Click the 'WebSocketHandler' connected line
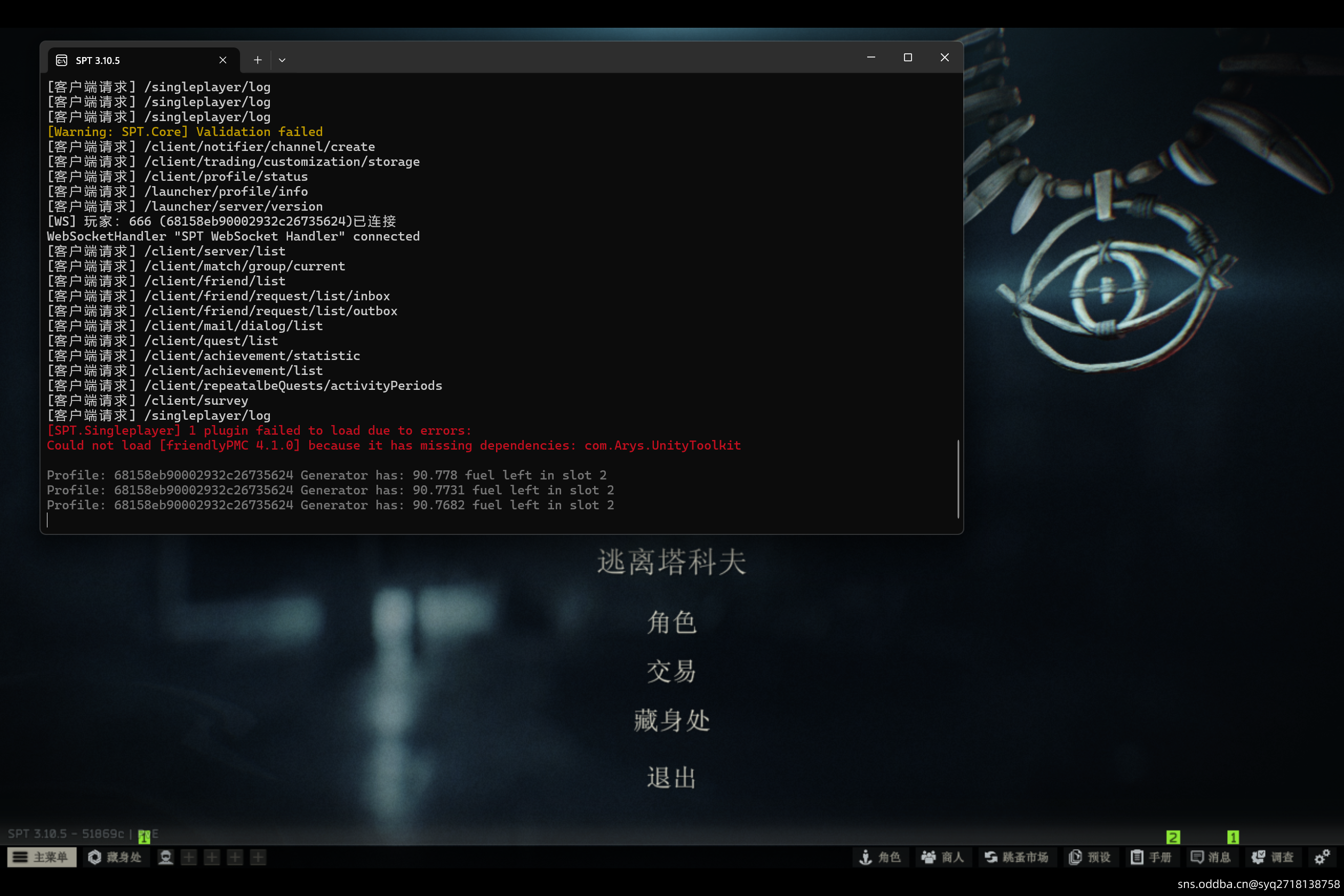 (x=233, y=236)
